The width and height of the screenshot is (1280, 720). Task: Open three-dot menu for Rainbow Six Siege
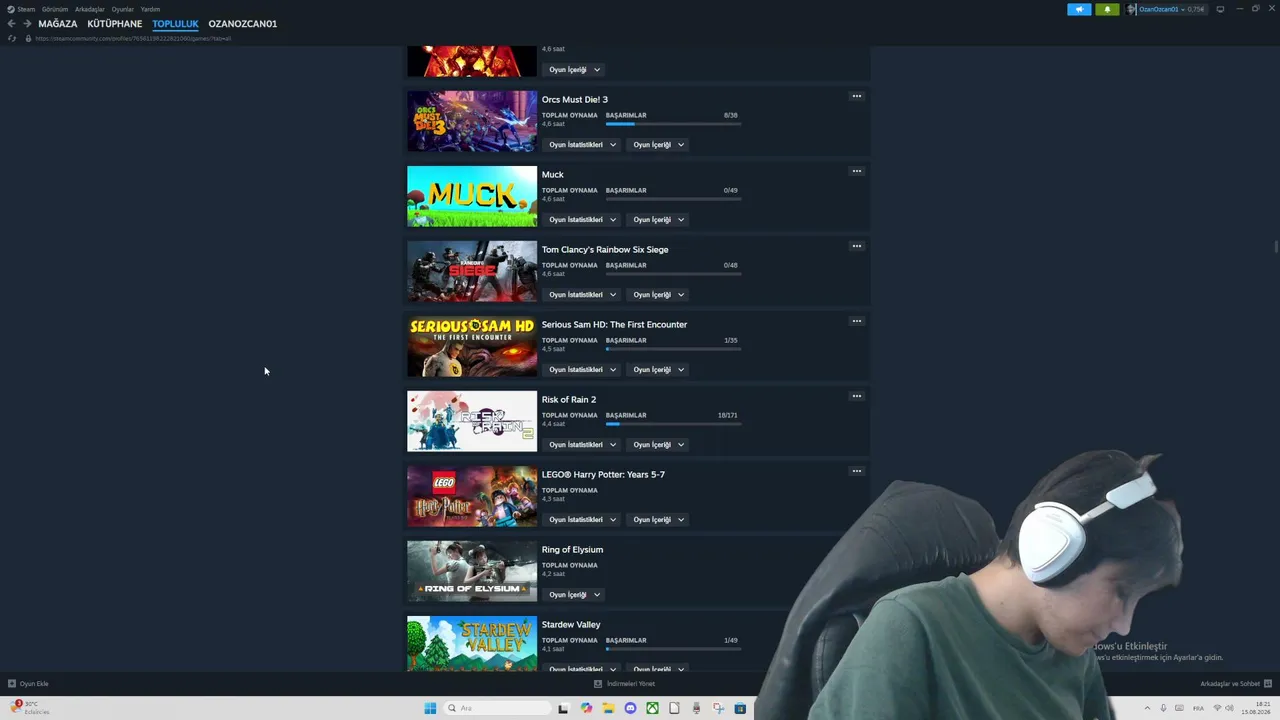(x=856, y=246)
